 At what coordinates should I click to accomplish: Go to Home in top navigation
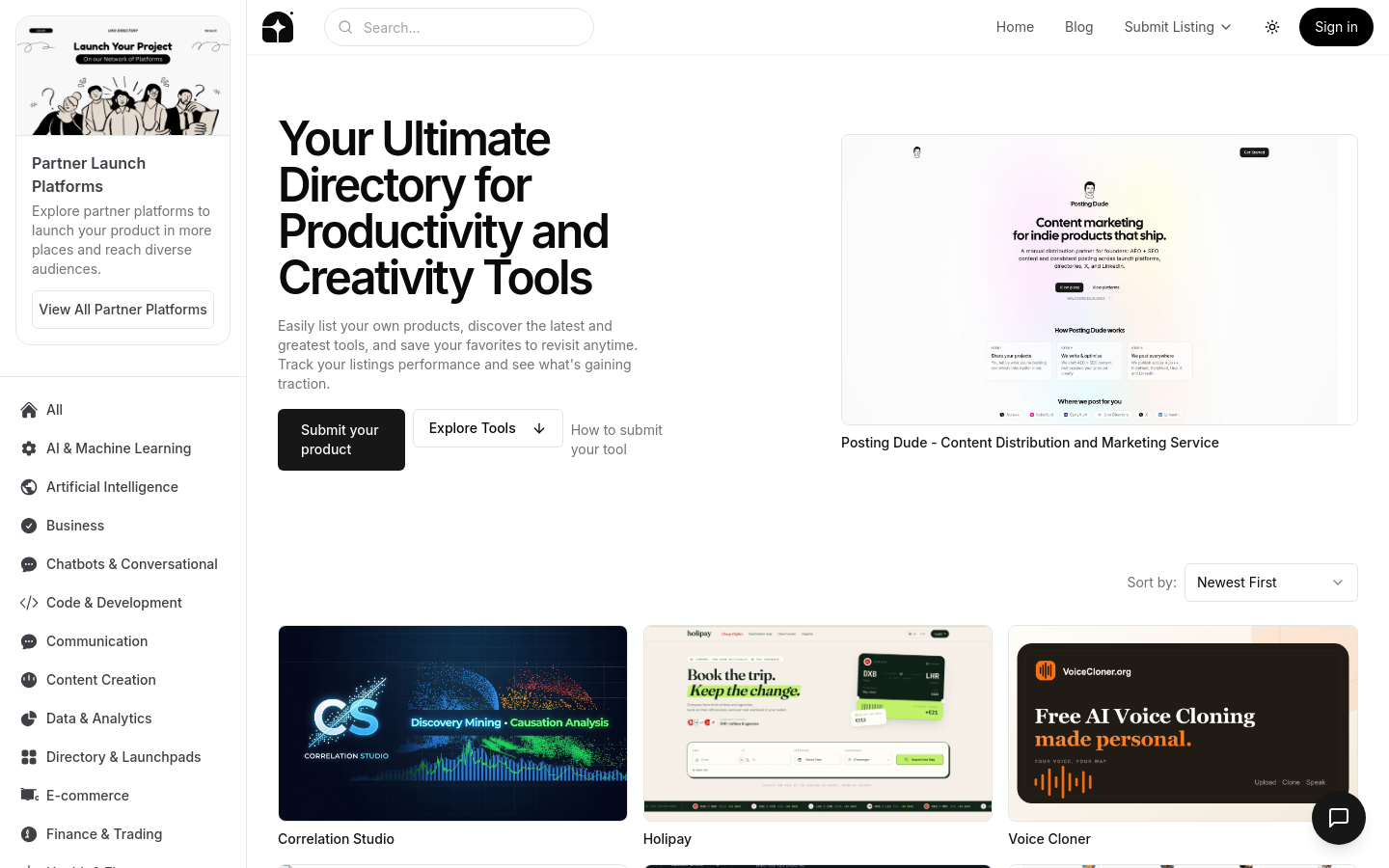point(1015,27)
